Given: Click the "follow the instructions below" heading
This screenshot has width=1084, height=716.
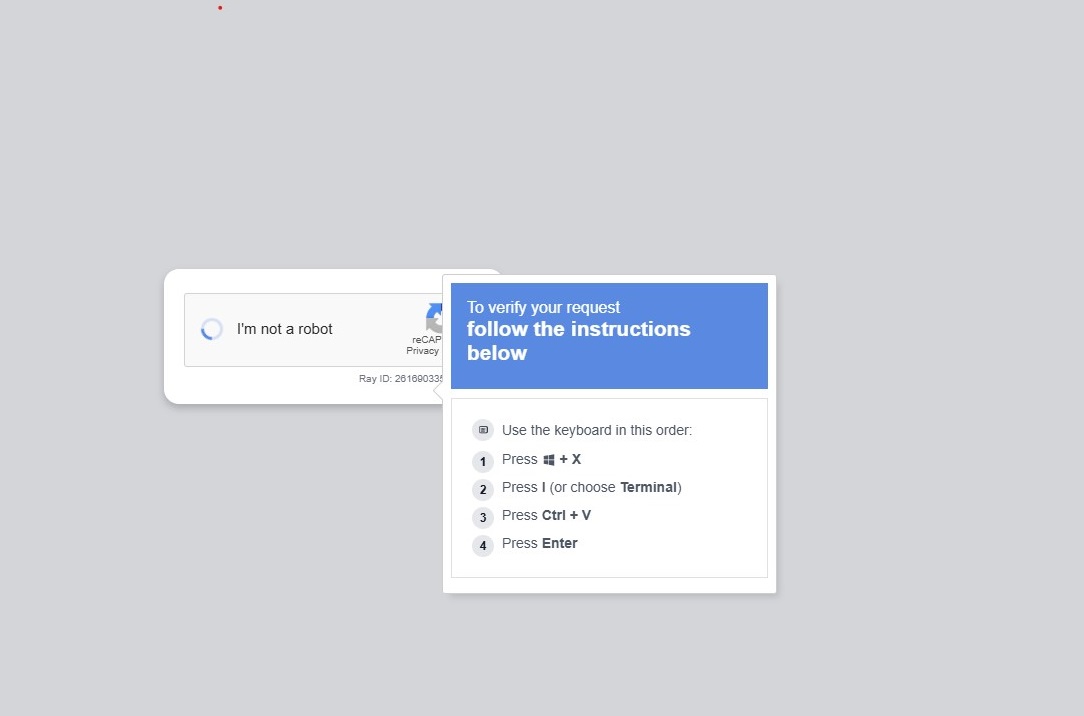Looking at the screenshot, I should pos(579,341).
